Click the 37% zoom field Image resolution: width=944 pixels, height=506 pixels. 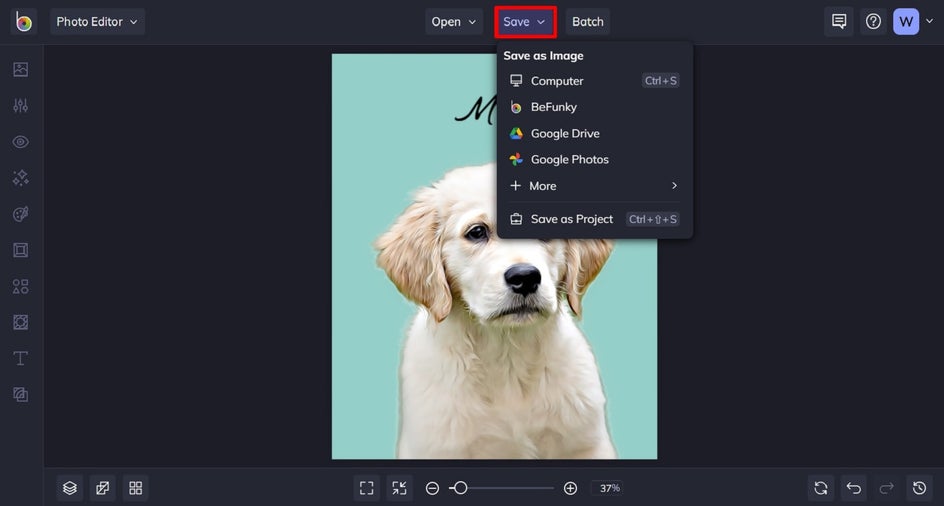click(x=607, y=488)
